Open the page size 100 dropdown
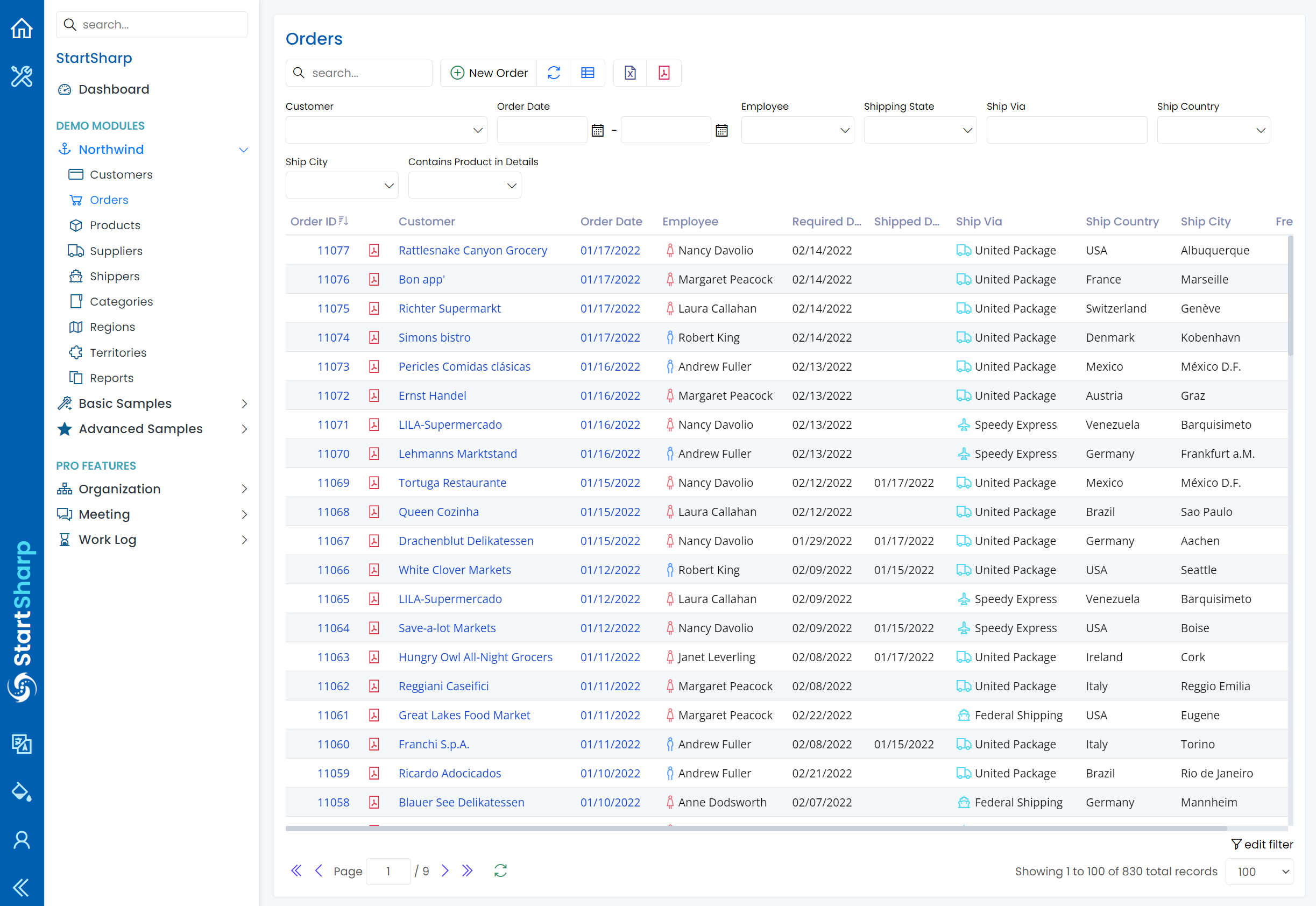This screenshot has height=906, width=1316. click(x=1258, y=872)
